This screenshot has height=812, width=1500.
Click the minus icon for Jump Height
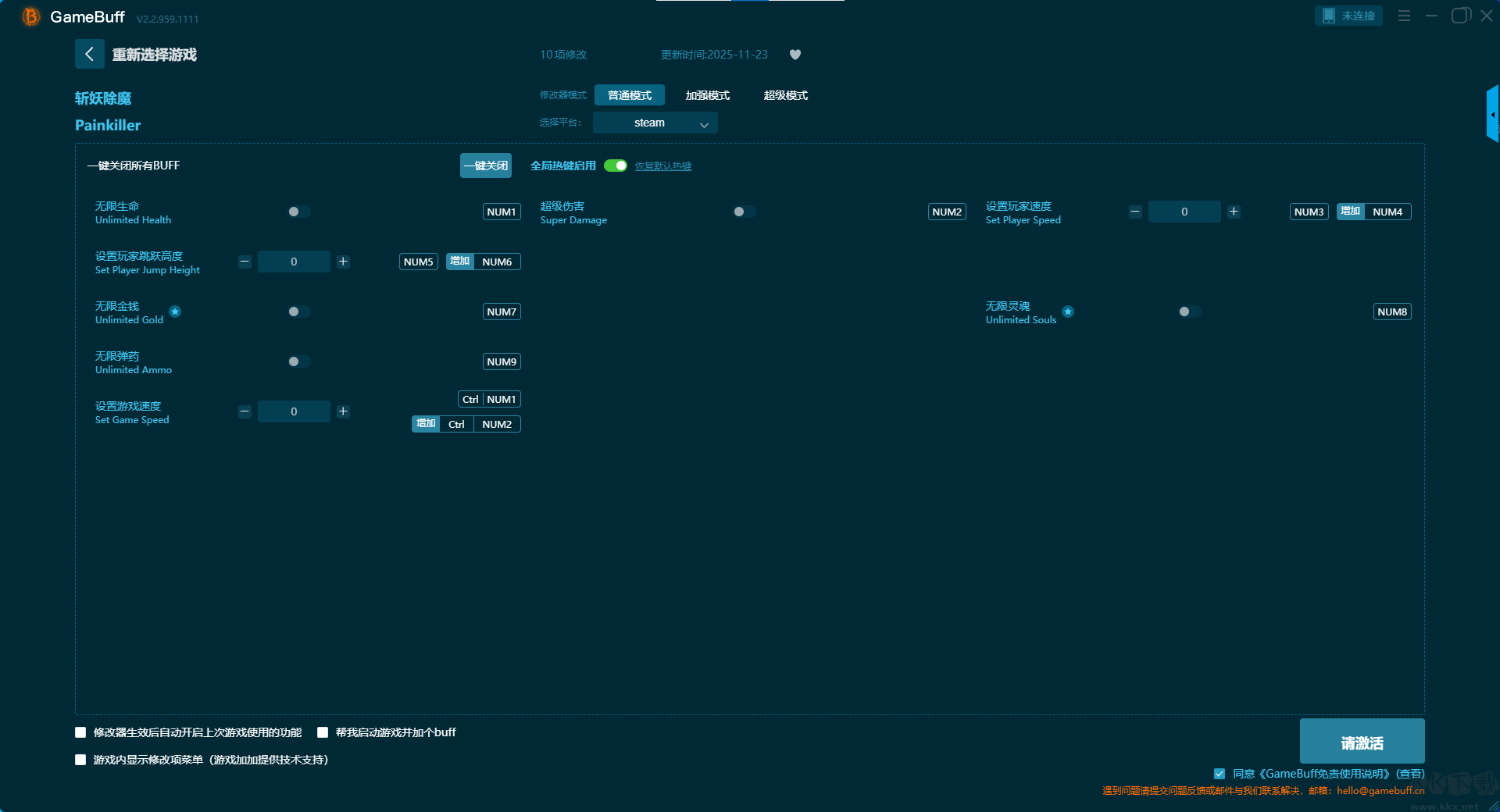(245, 262)
